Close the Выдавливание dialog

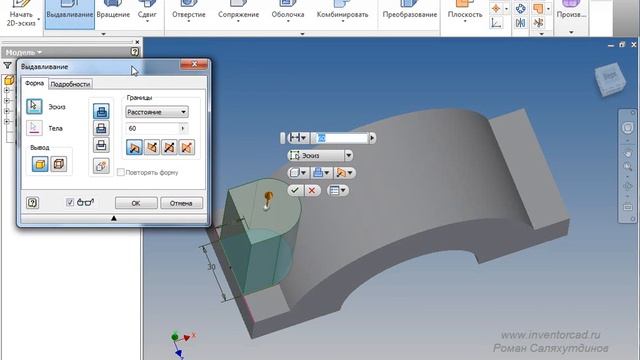click(x=194, y=64)
